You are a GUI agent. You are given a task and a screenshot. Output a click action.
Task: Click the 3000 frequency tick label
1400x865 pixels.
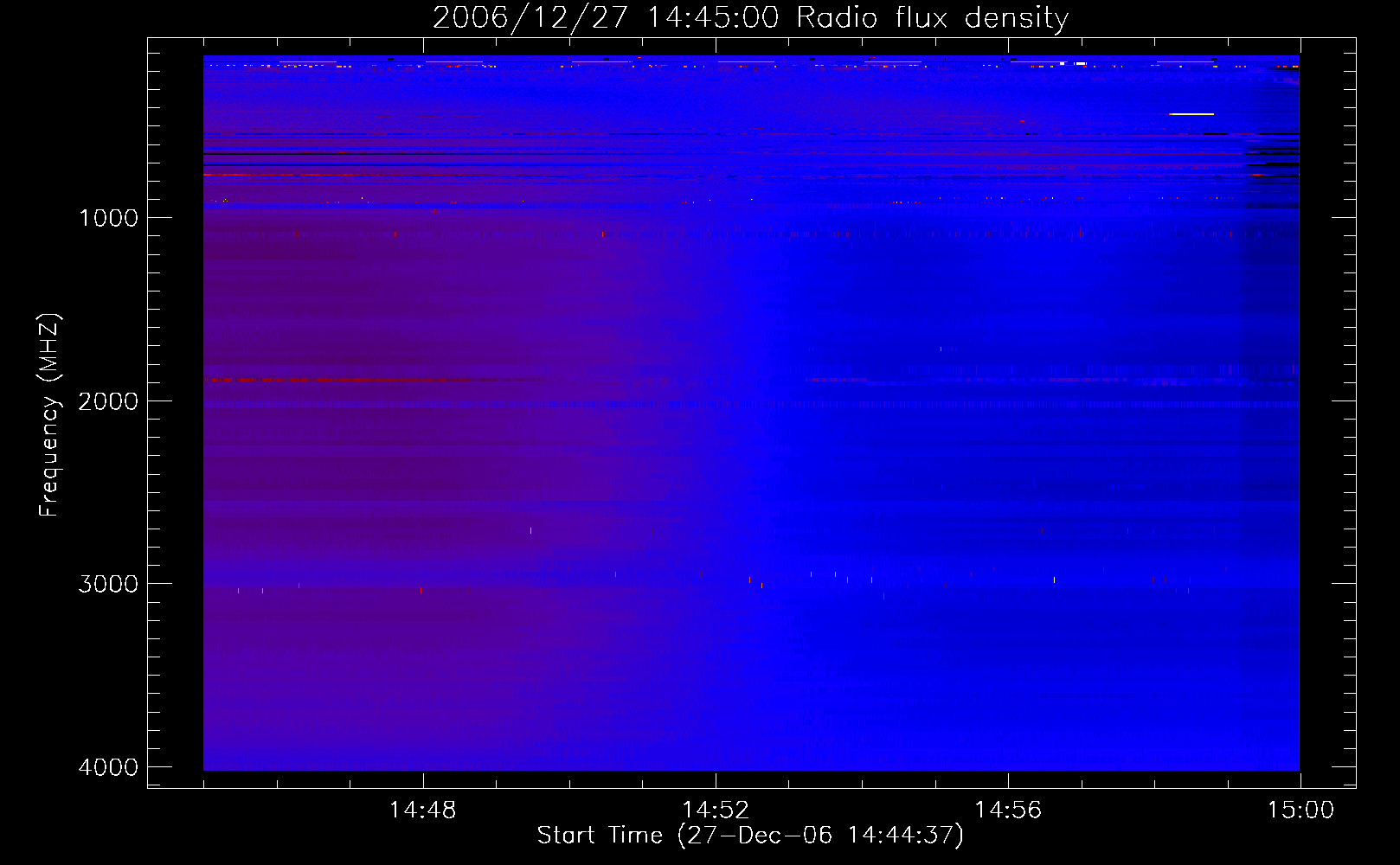[108, 584]
